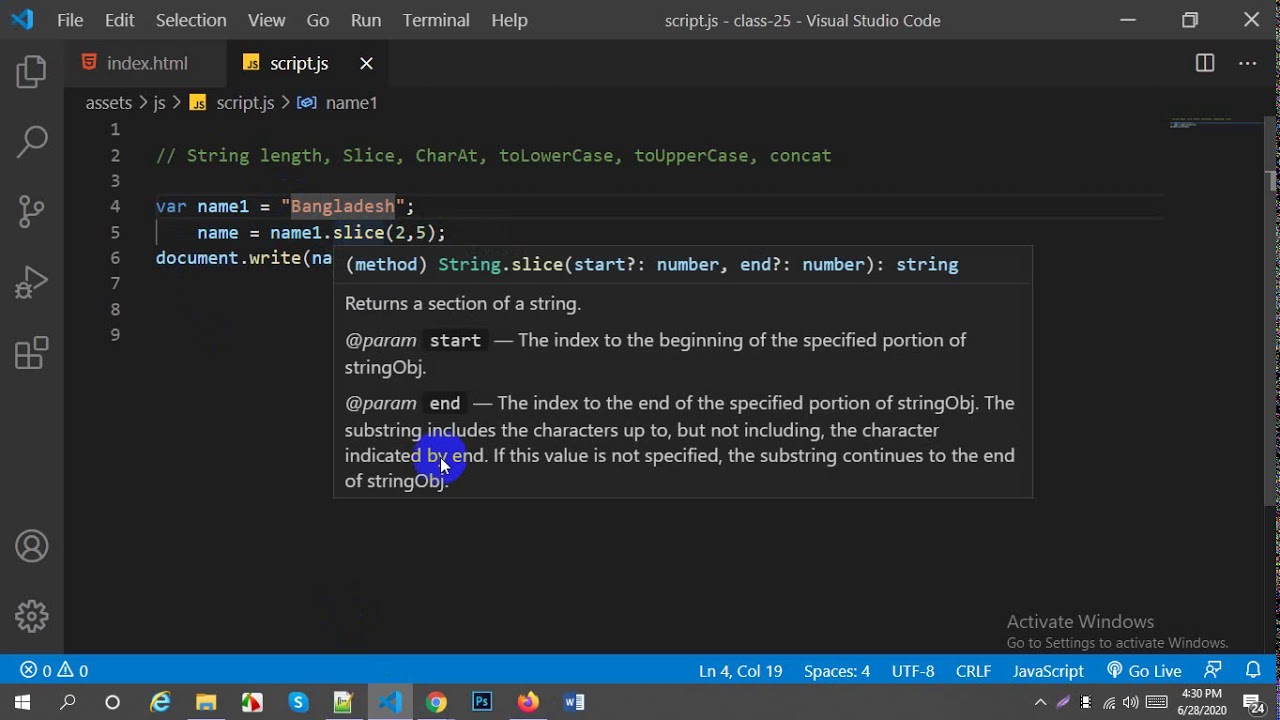Viewport: 1280px width, 720px height.
Task: Click line number 9 in the gutter
Action: coord(115,335)
